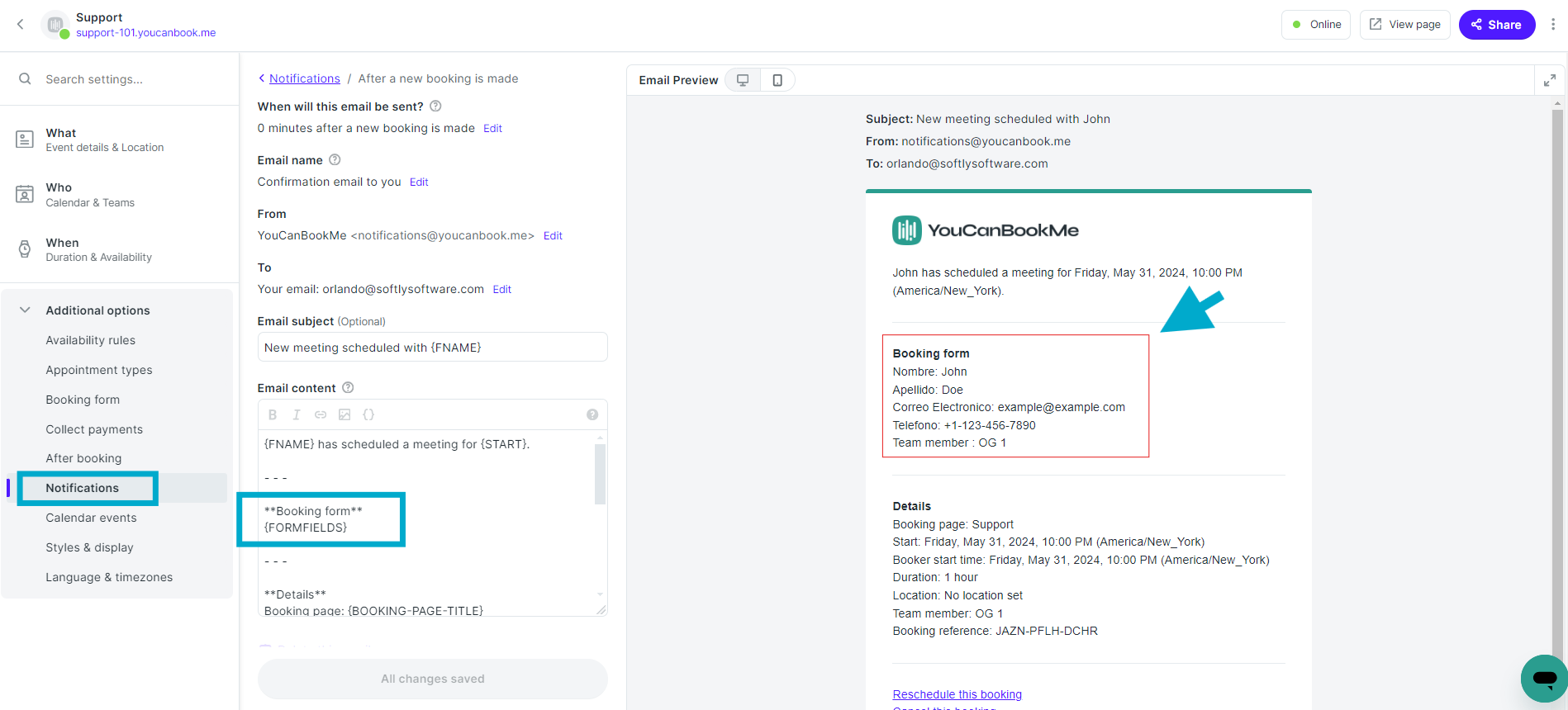Select Collect payments
This screenshot has height=710, width=1568.
[94, 429]
